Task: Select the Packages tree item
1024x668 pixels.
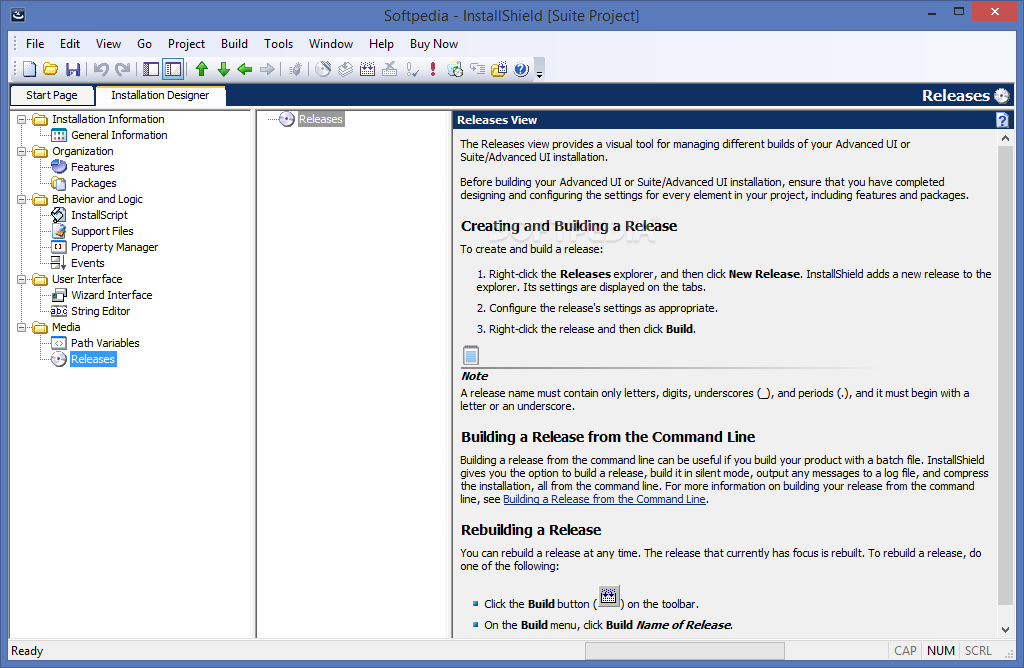Action: [93, 183]
